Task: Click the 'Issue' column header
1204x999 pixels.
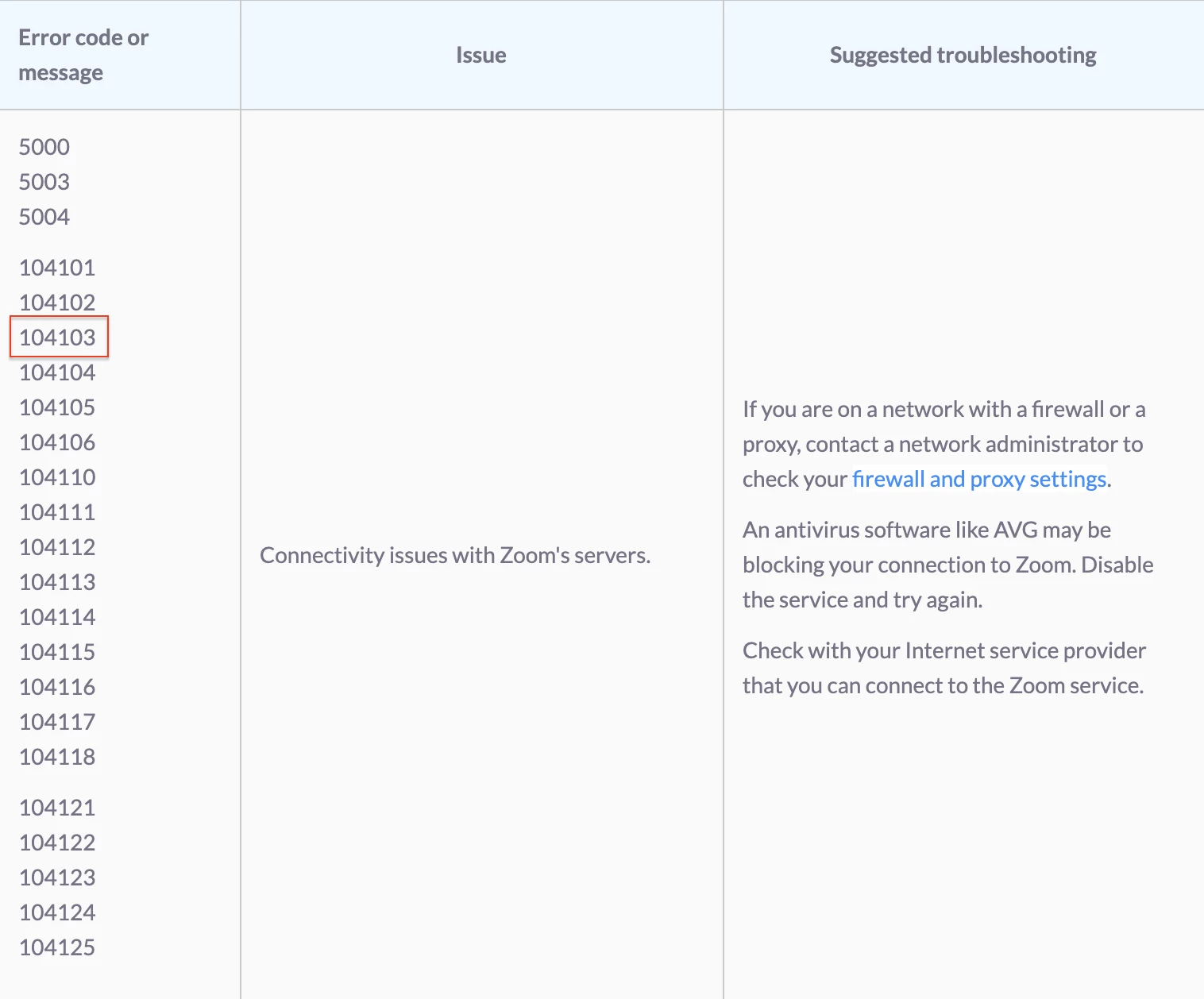Action: (x=481, y=55)
